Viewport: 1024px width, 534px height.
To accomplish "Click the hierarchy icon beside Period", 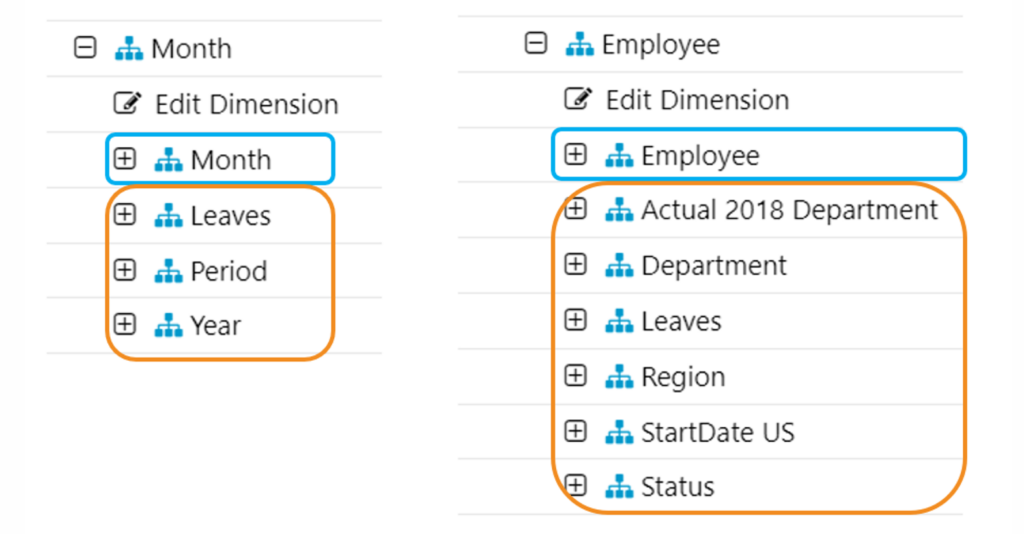I will [168, 271].
